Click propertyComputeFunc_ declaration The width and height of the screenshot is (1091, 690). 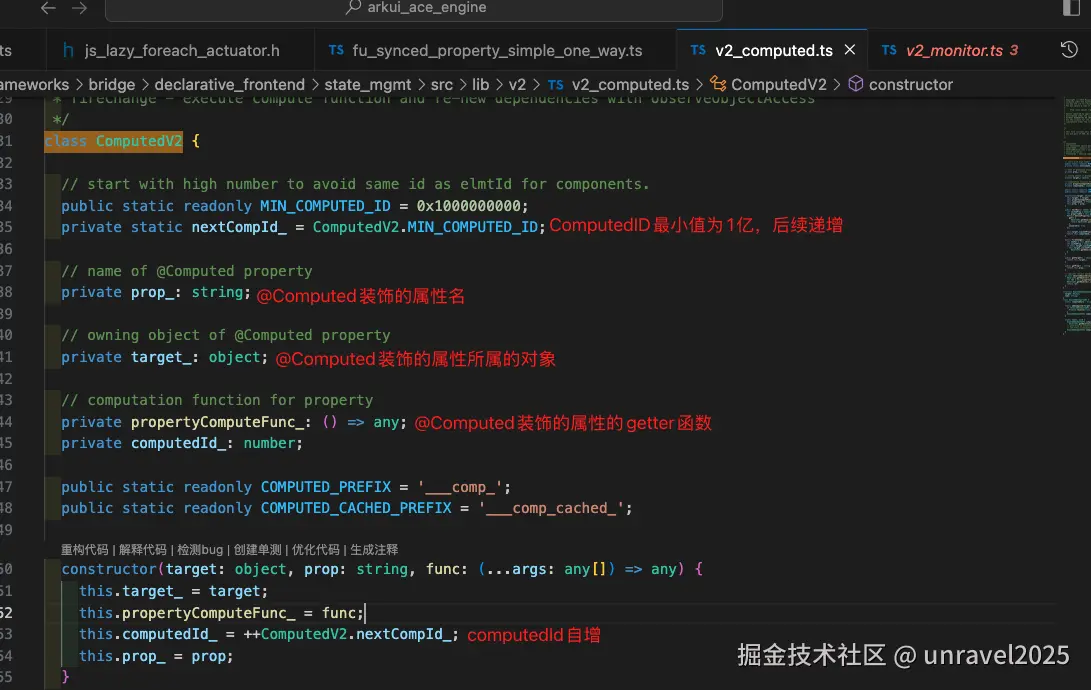coord(217,422)
